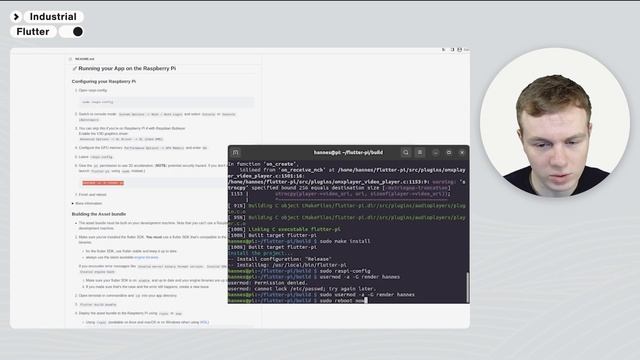The height and width of the screenshot is (360, 640).
Task: Close the terminal window
Action: point(462,152)
